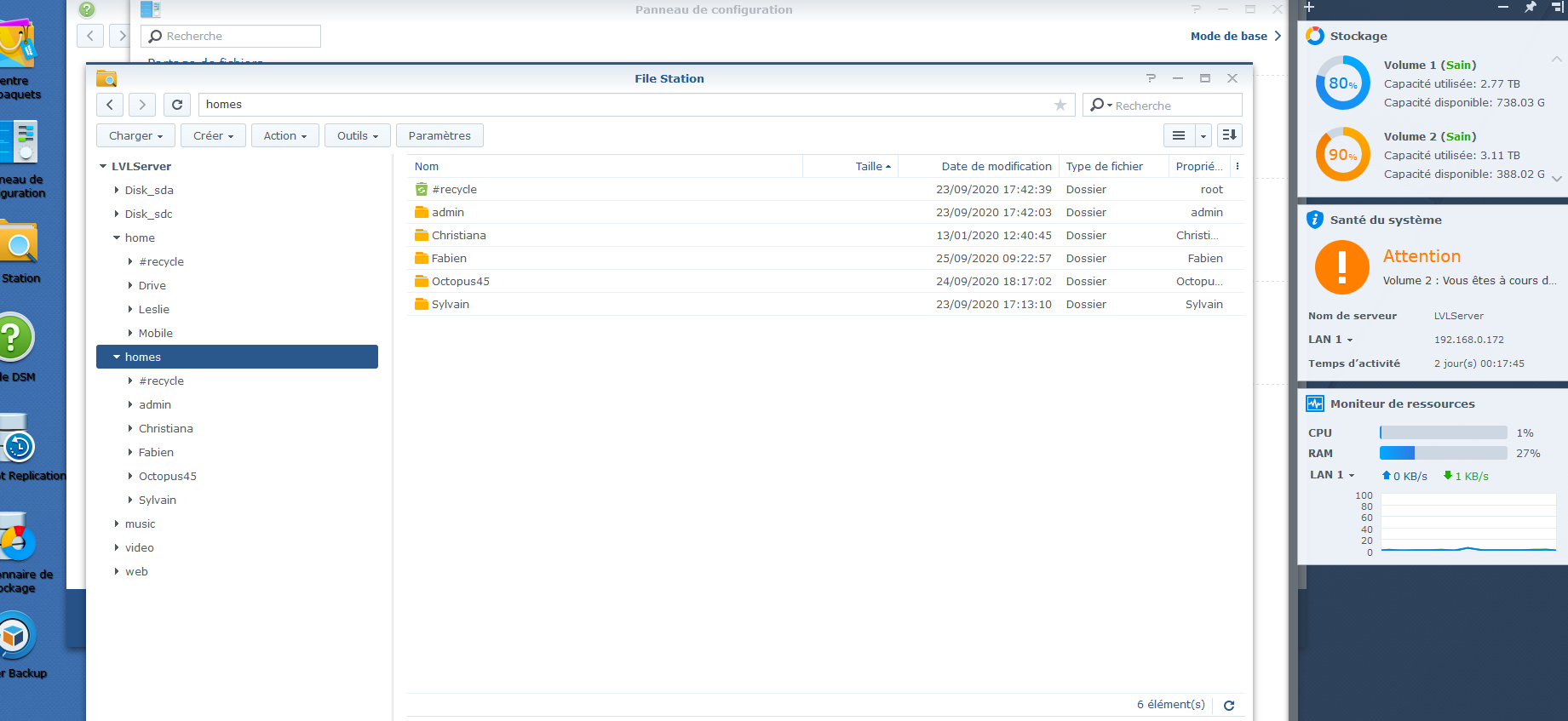The height and width of the screenshot is (721, 1568).
Task: Click the Paramètres button
Action: [439, 135]
